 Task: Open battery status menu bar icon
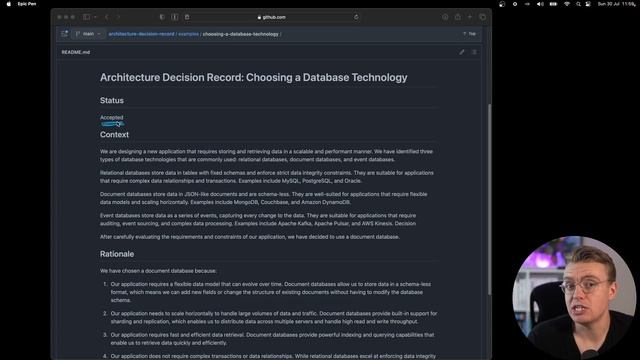[553, 4]
